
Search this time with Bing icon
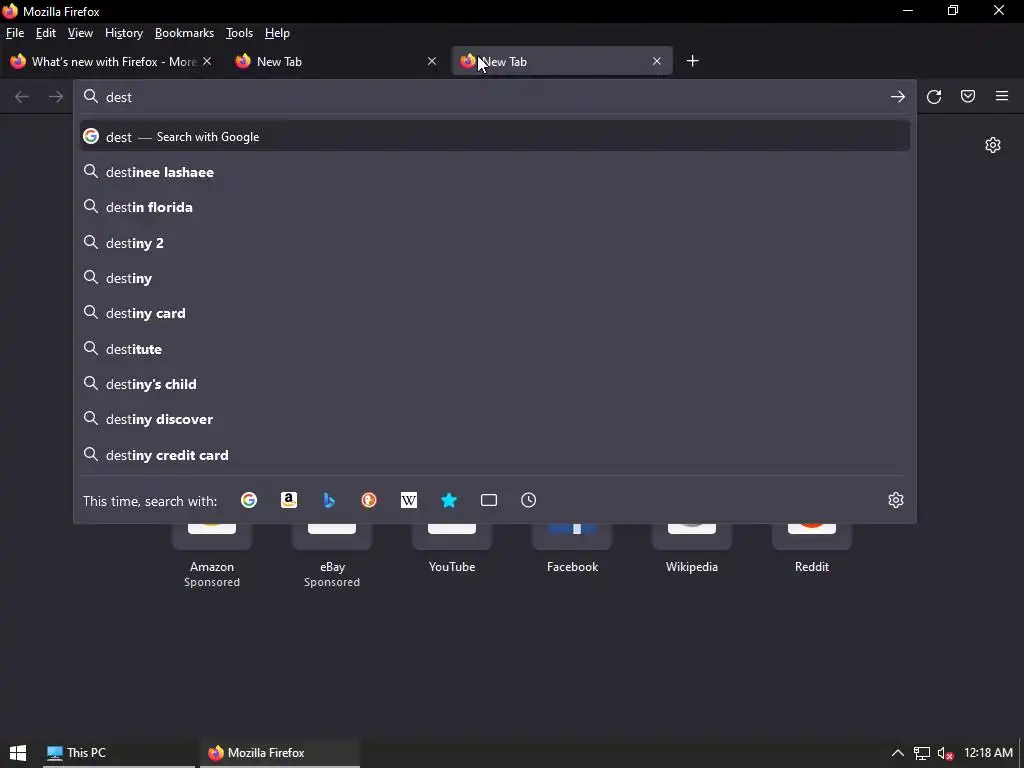[x=329, y=500]
